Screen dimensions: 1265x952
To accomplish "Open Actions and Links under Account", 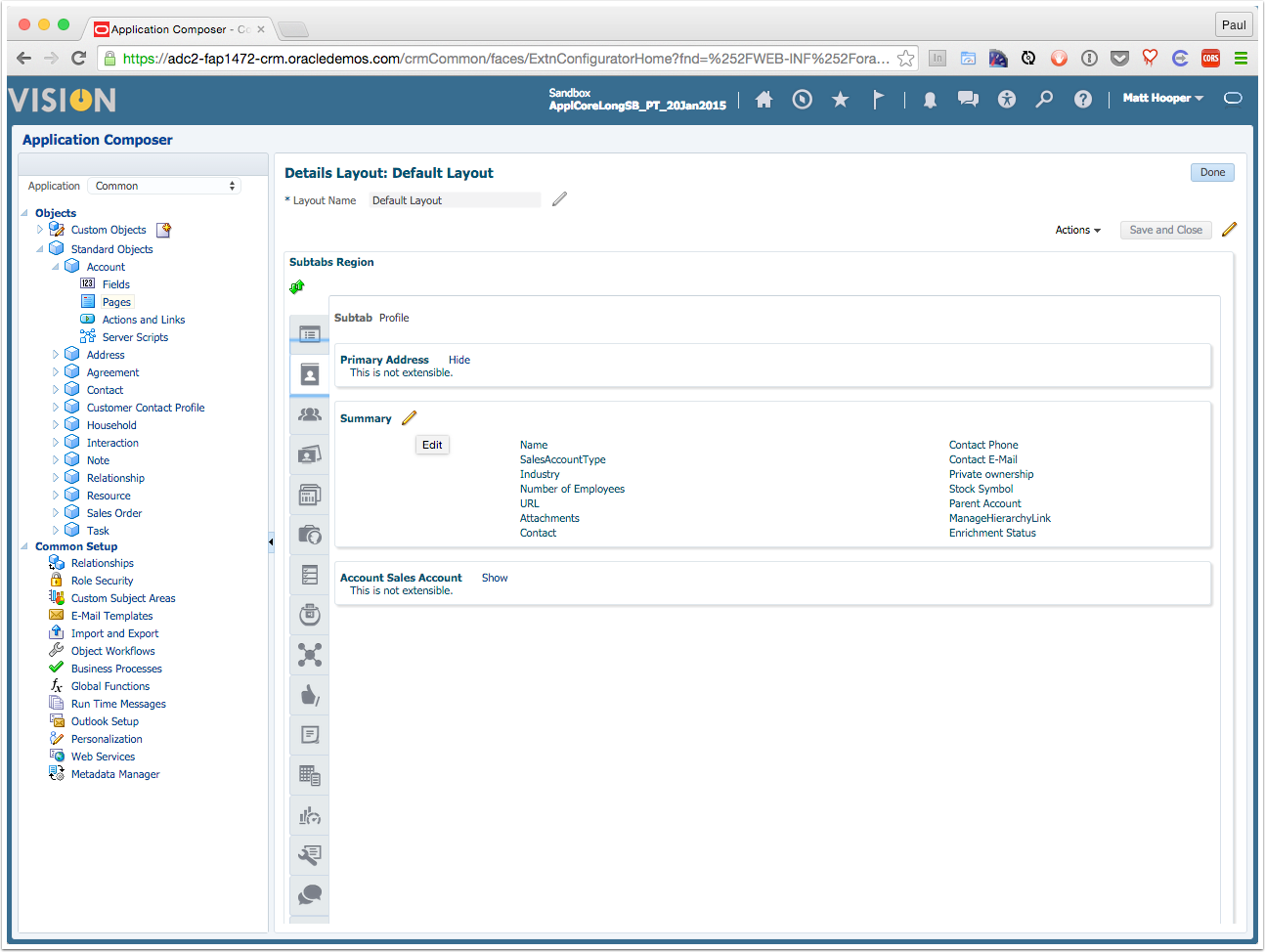I will point(144,320).
